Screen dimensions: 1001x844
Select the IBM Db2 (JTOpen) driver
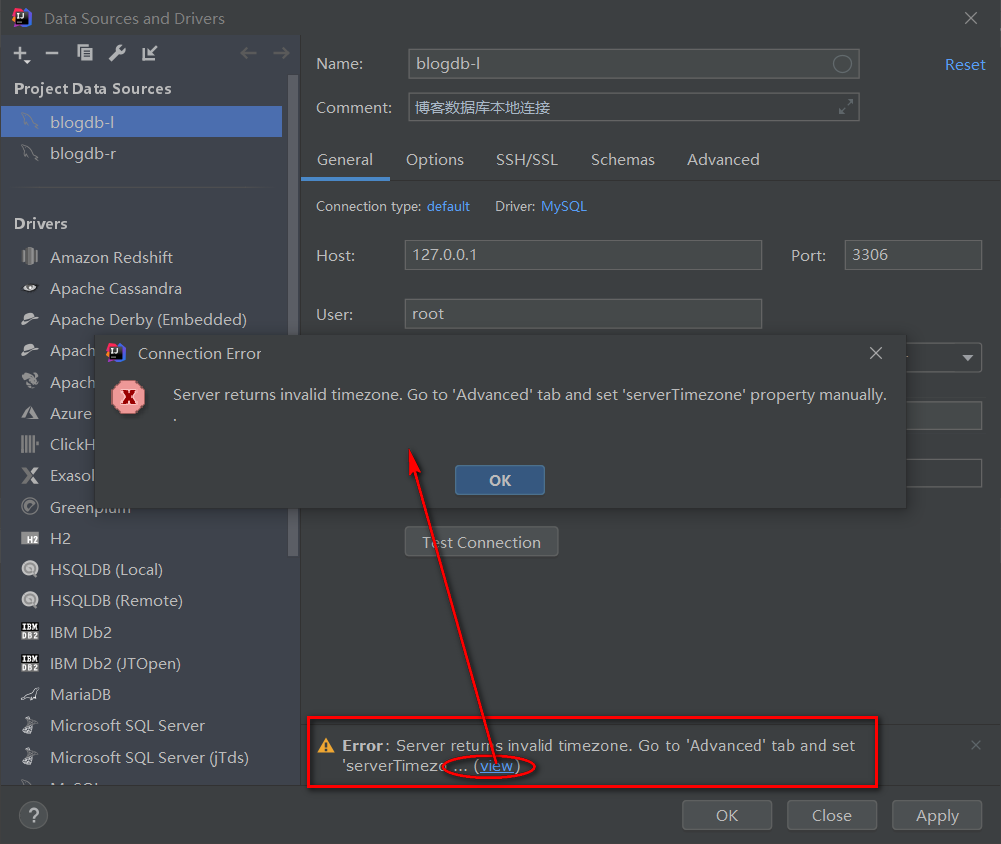pos(115,663)
